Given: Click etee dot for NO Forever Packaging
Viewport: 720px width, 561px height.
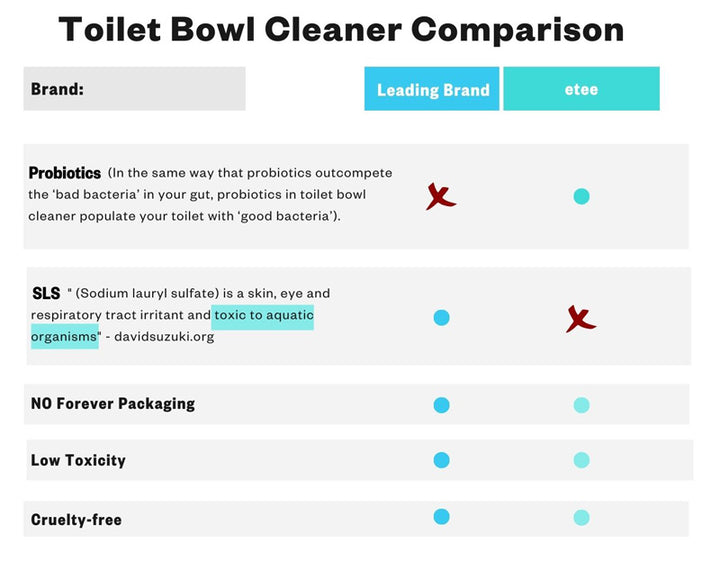Looking at the screenshot, I should (581, 405).
